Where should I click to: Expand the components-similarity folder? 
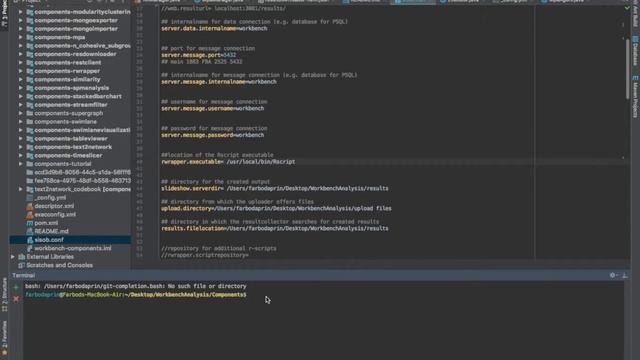click(x=20, y=80)
